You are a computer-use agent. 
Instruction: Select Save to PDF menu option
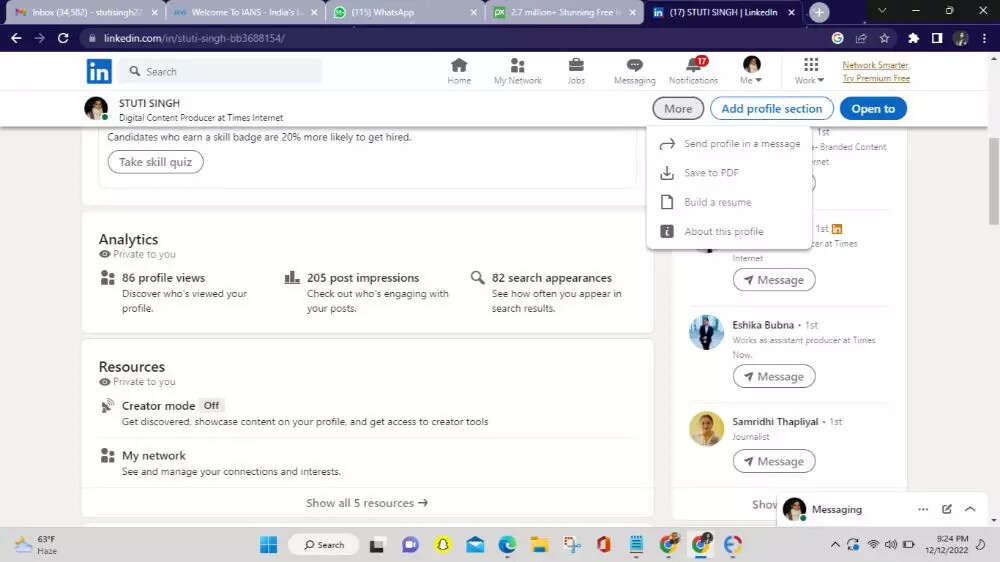pyautogui.click(x=711, y=173)
